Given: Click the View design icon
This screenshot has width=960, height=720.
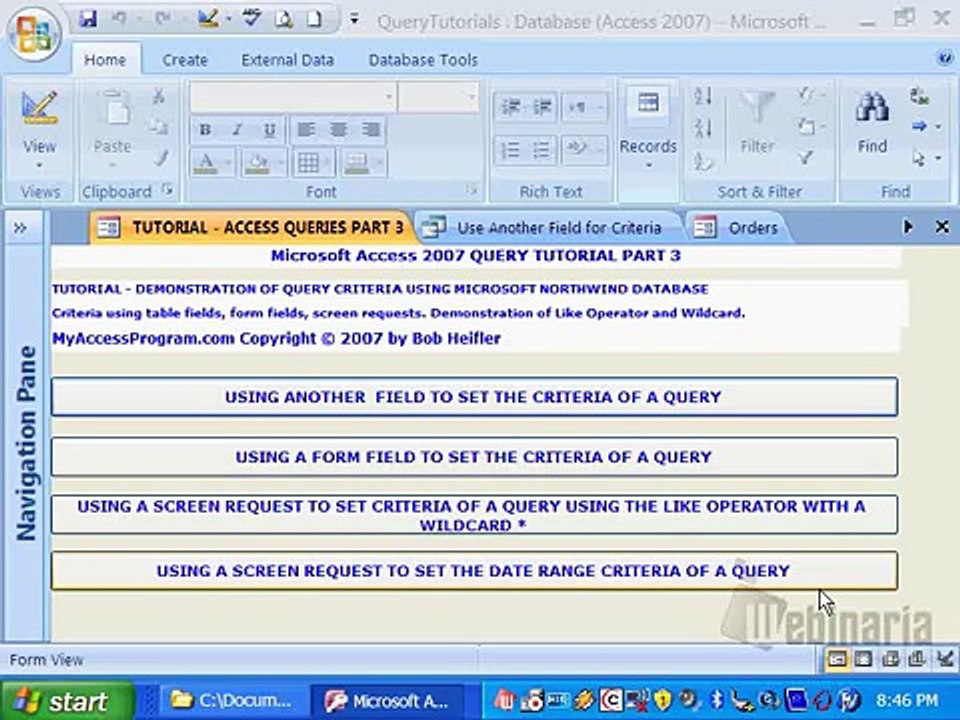Looking at the screenshot, I should pos(39,108).
